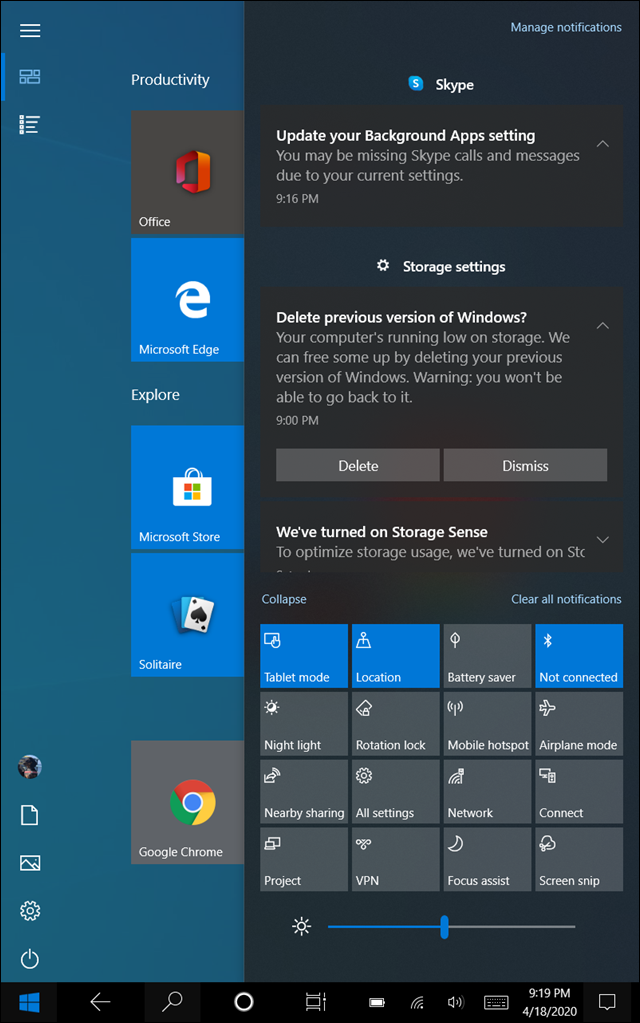The width and height of the screenshot is (640, 1023).
Task: Launch the Microsoft Edge tile
Action: 187,299
